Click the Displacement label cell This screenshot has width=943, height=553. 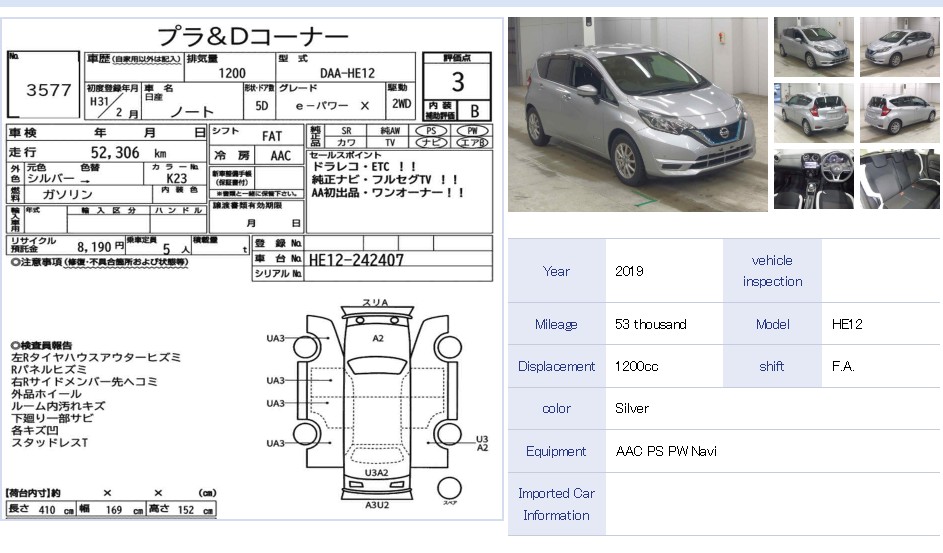pyautogui.click(x=556, y=367)
